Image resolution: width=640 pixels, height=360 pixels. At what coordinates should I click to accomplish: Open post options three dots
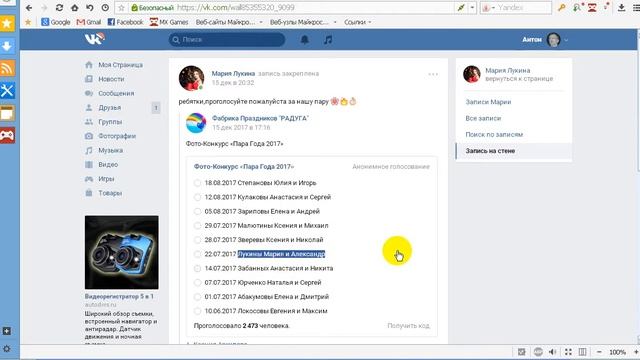(x=433, y=74)
